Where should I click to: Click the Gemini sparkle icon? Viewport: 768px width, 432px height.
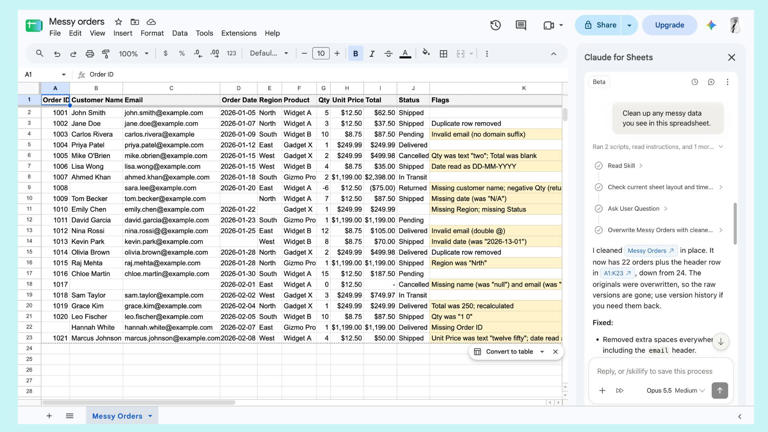711,25
